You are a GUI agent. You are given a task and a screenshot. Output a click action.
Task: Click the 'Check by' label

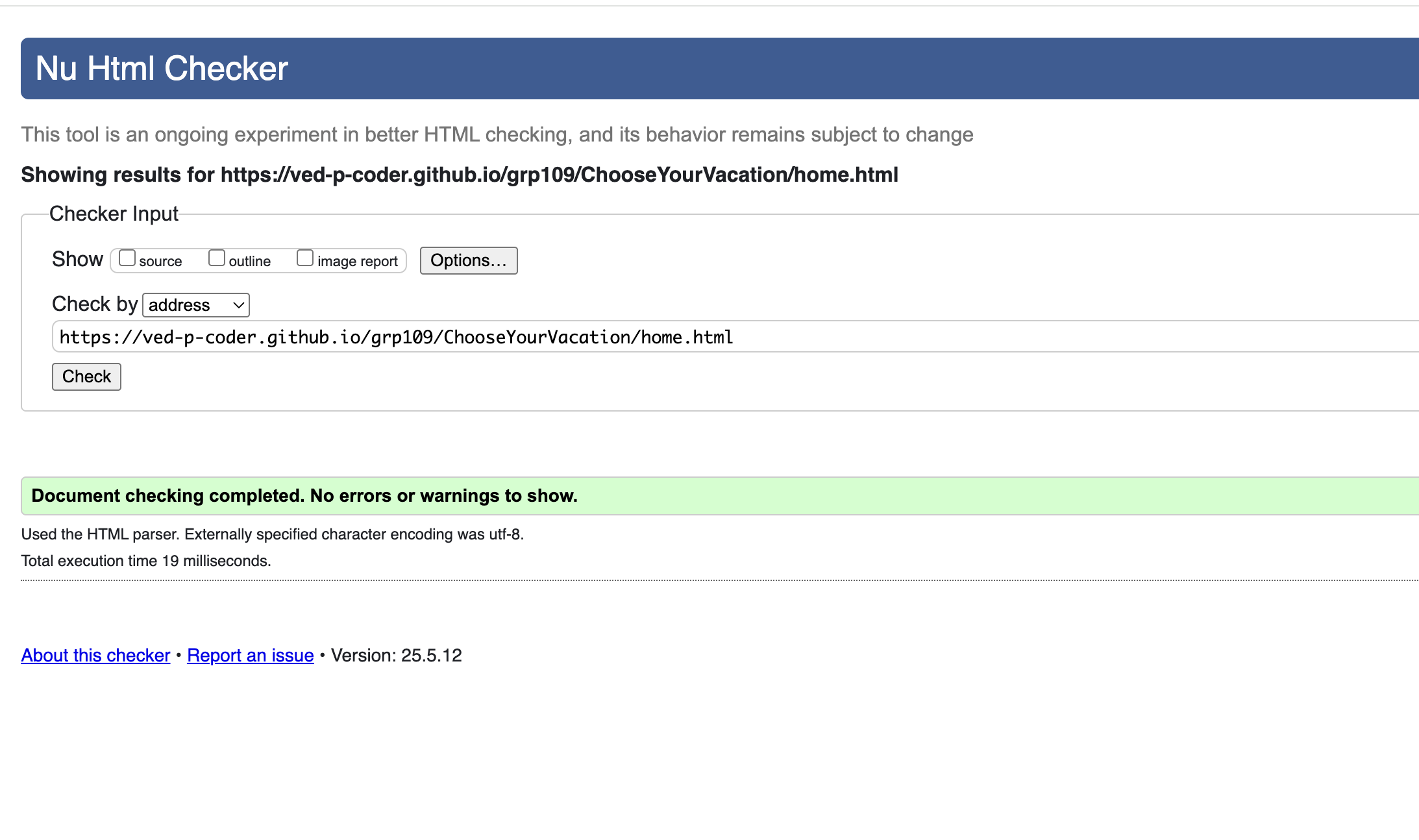[95, 304]
